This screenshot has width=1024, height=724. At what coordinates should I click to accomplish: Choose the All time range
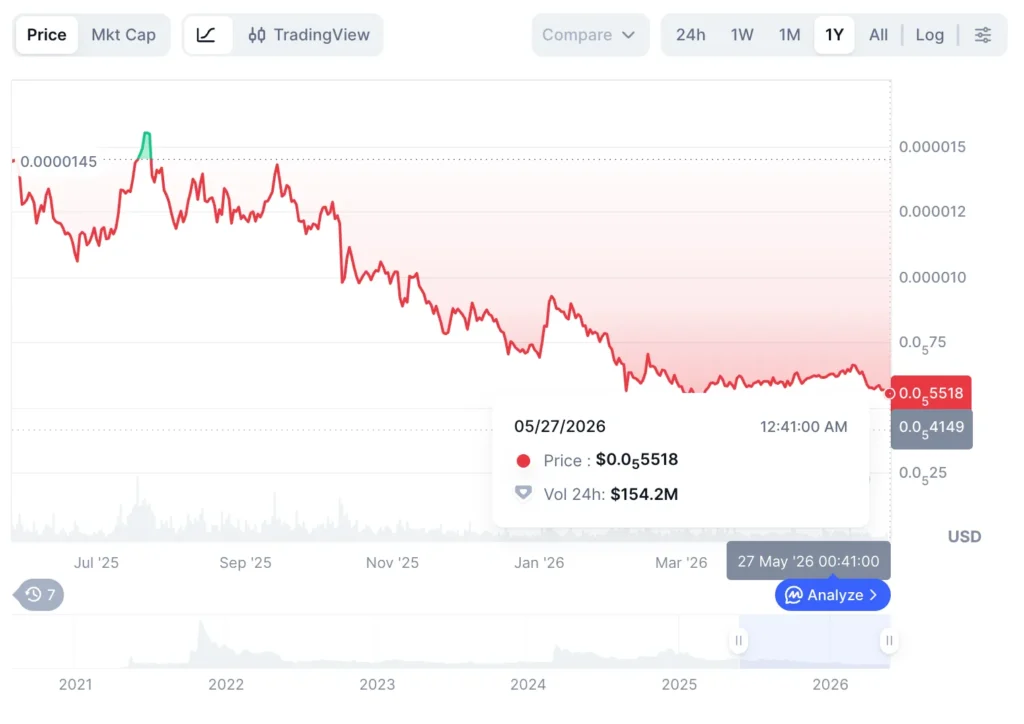[x=878, y=35]
